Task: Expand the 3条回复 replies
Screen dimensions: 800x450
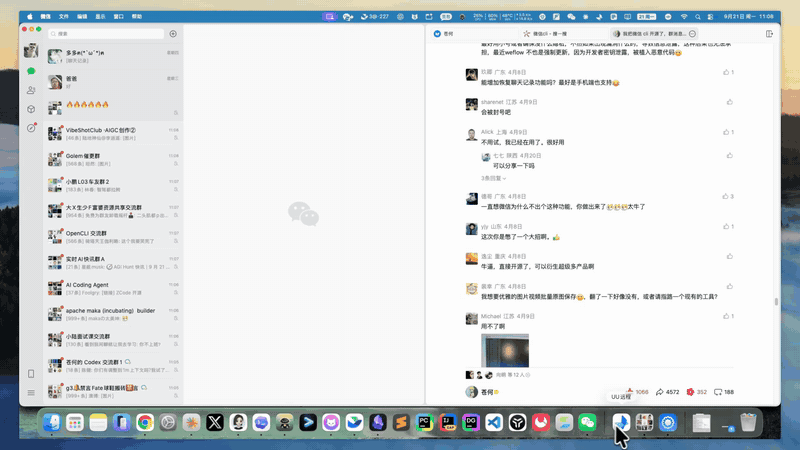Action: click(x=493, y=179)
